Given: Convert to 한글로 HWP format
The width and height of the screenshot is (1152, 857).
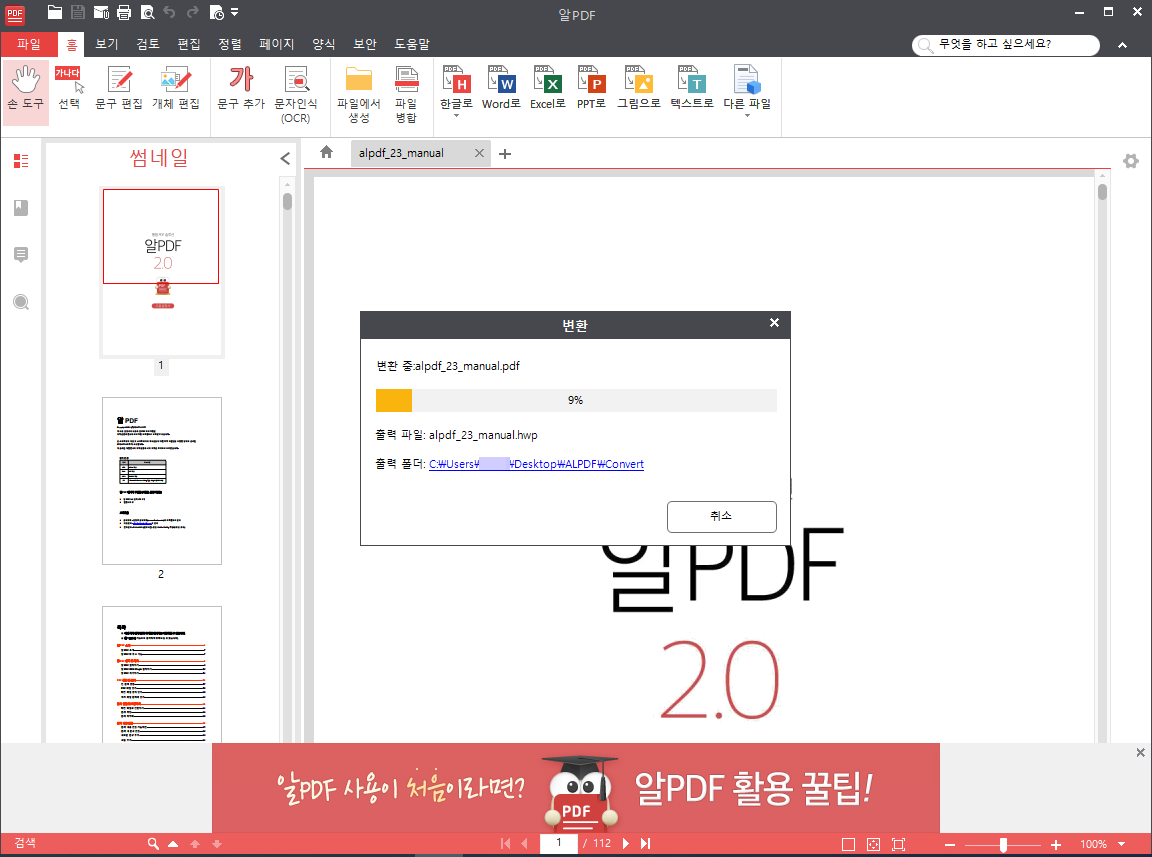Looking at the screenshot, I should point(456,90).
